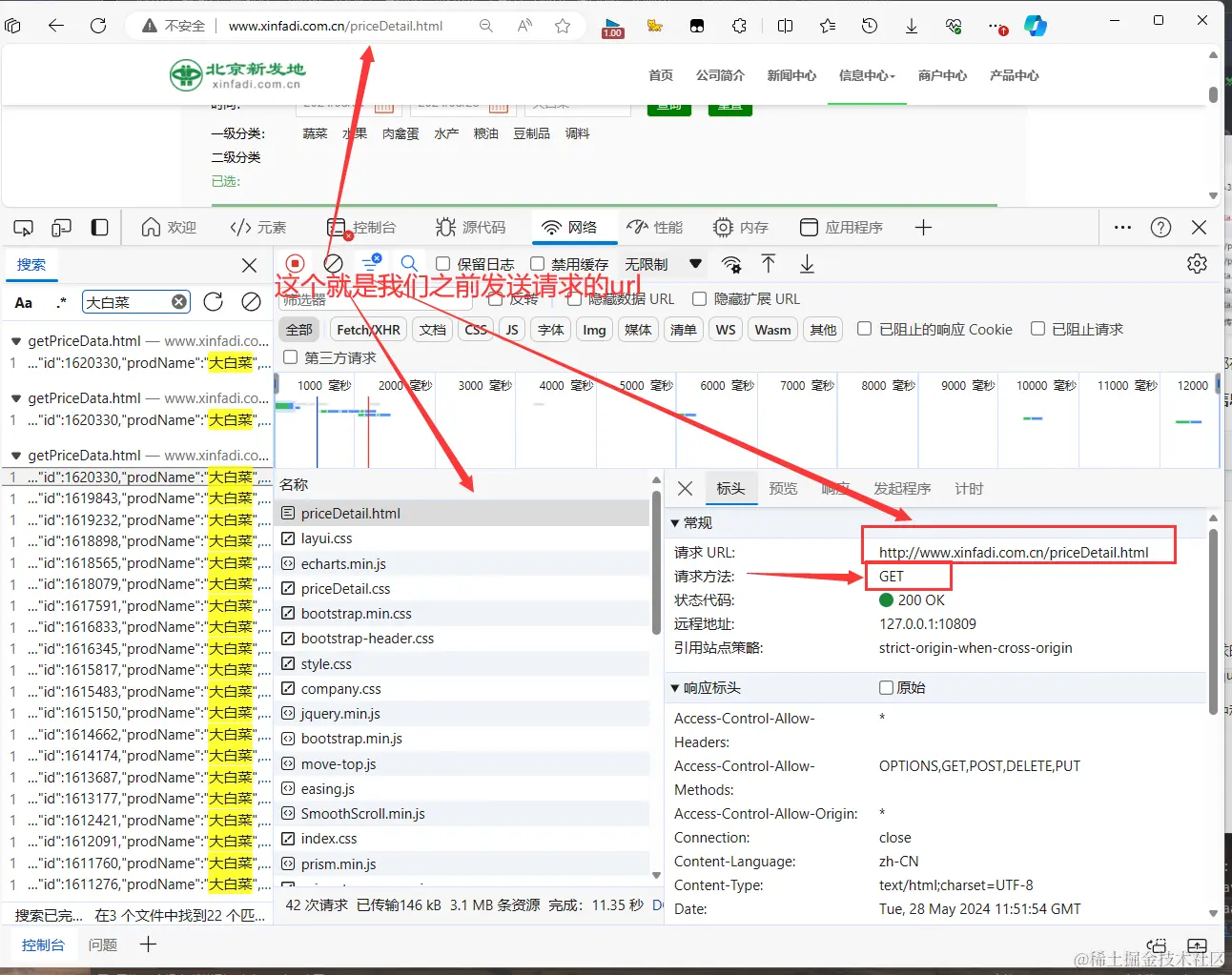Click the browser address bar URL
The height and width of the screenshot is (975, 1232).
pos(336,26)
